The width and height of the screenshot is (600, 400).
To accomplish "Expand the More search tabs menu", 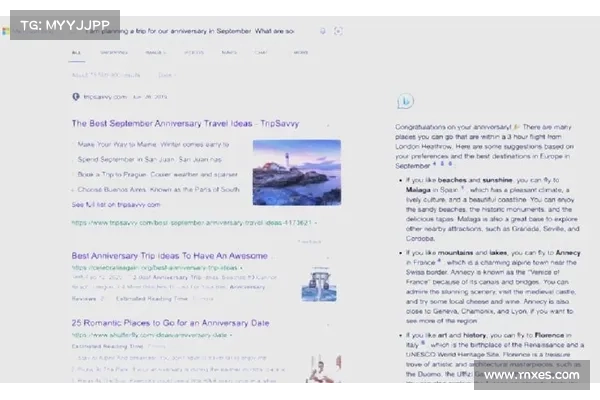I will coord(300,51).
